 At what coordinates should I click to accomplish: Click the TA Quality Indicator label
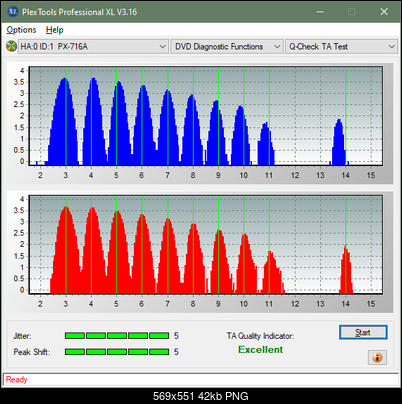pyautogui.click(x=260, y=336)
